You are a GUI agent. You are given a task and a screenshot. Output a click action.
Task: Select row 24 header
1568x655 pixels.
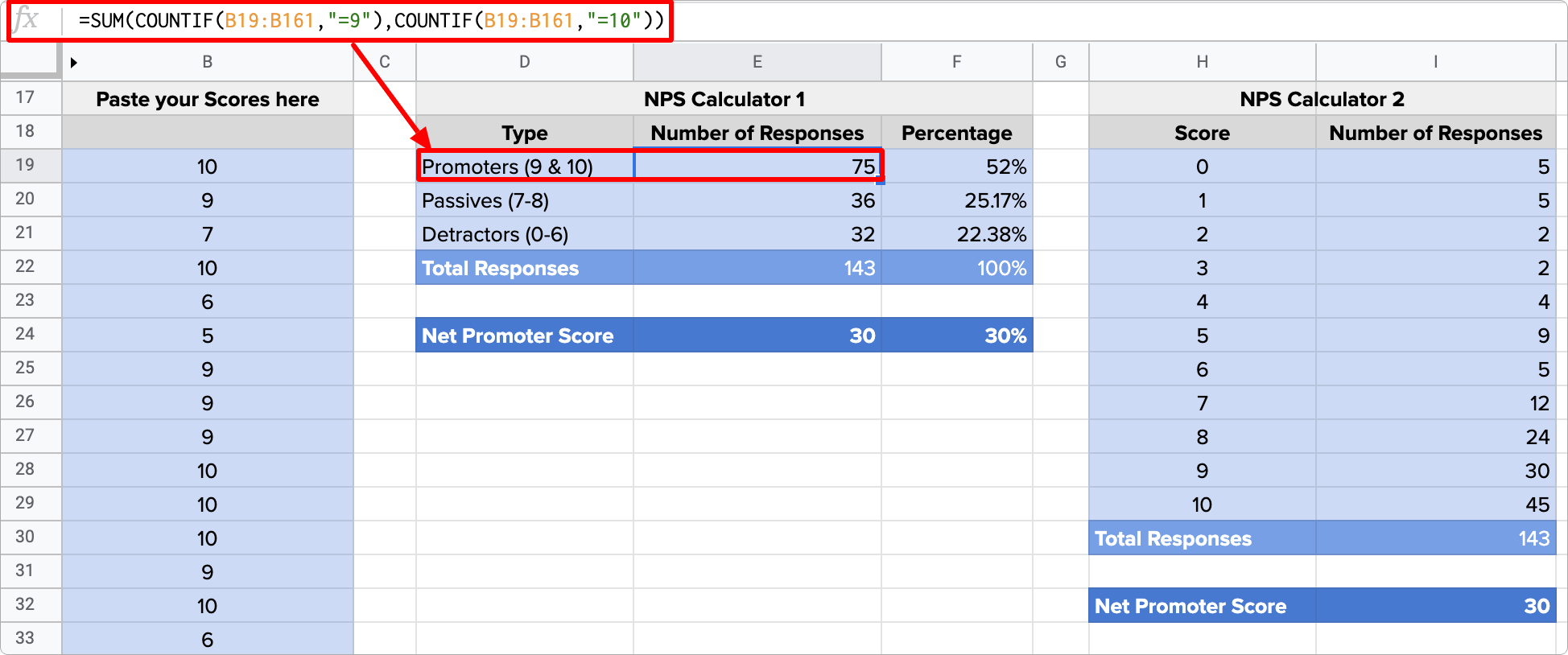click(x=26, y=334)
